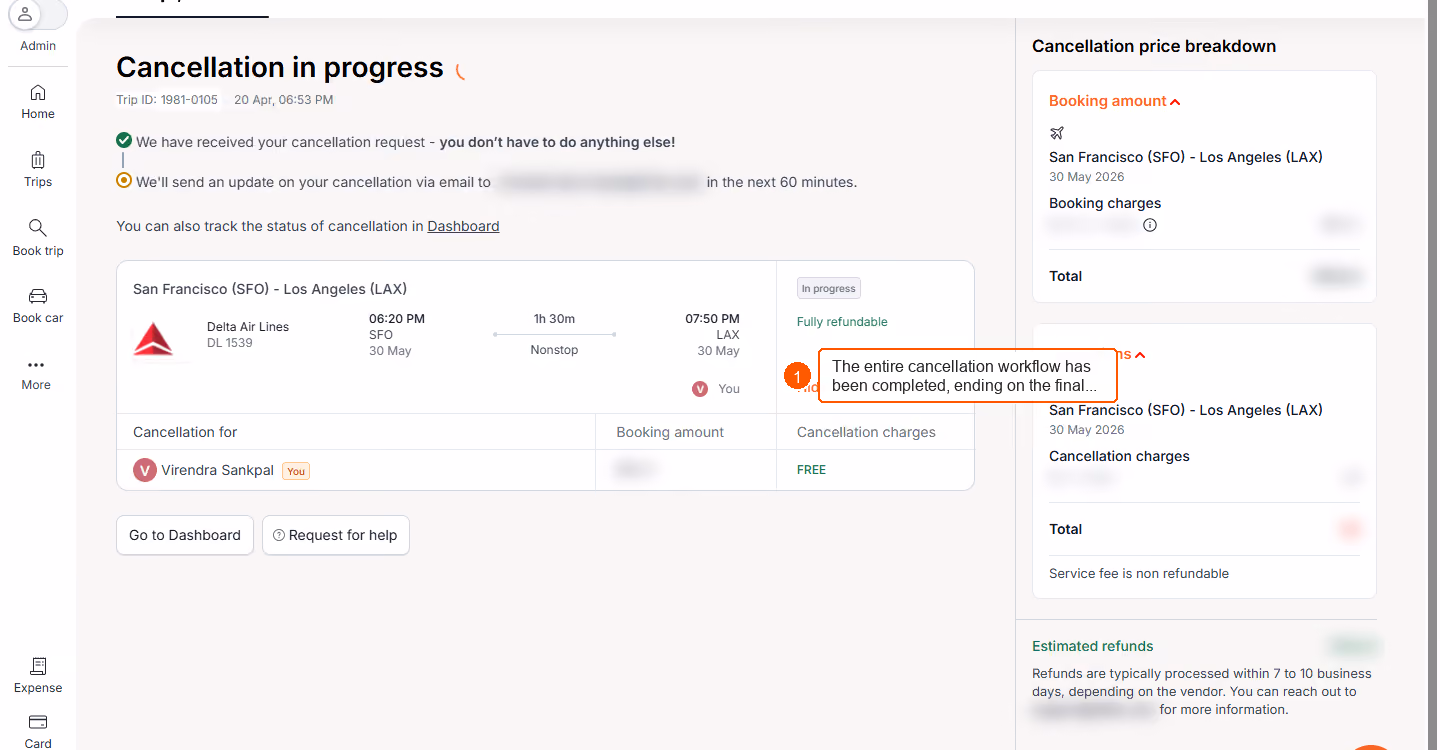
Task: Click traveler avatar next to You
Action: (700, 389)
